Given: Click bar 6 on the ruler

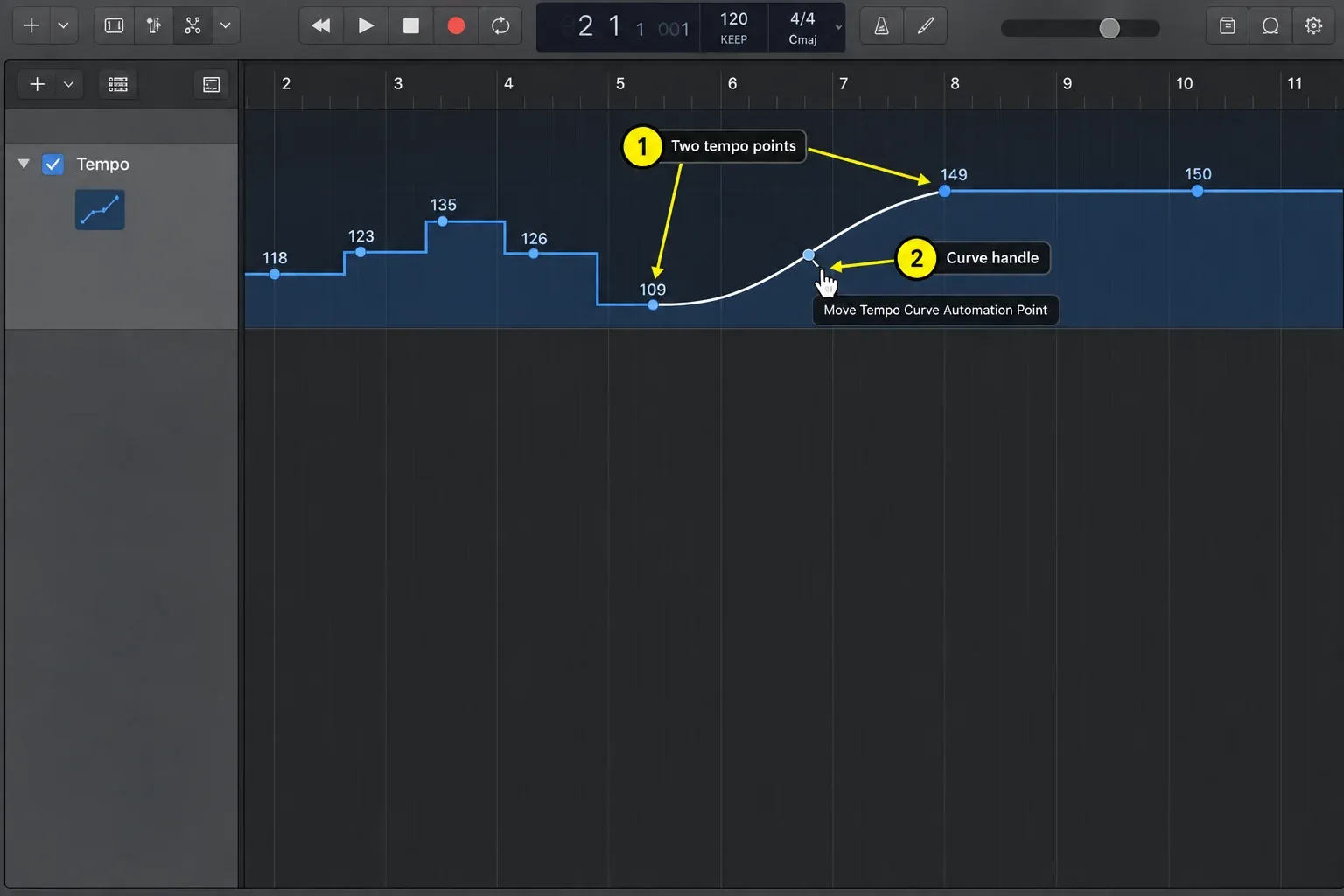Looking at the screenshot, I should coord(732,84).
